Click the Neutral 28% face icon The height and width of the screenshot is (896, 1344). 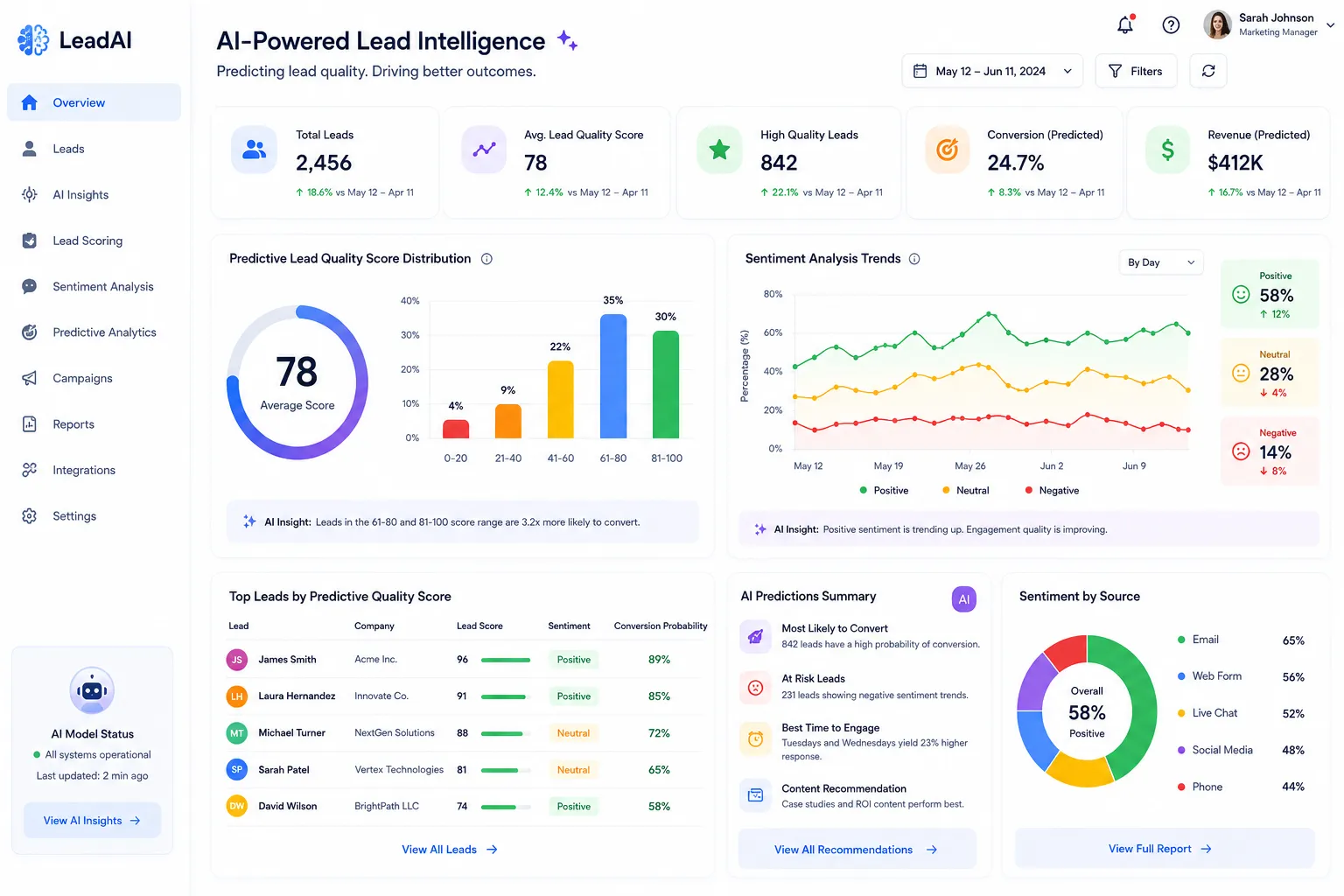(x=1241, y=374)
